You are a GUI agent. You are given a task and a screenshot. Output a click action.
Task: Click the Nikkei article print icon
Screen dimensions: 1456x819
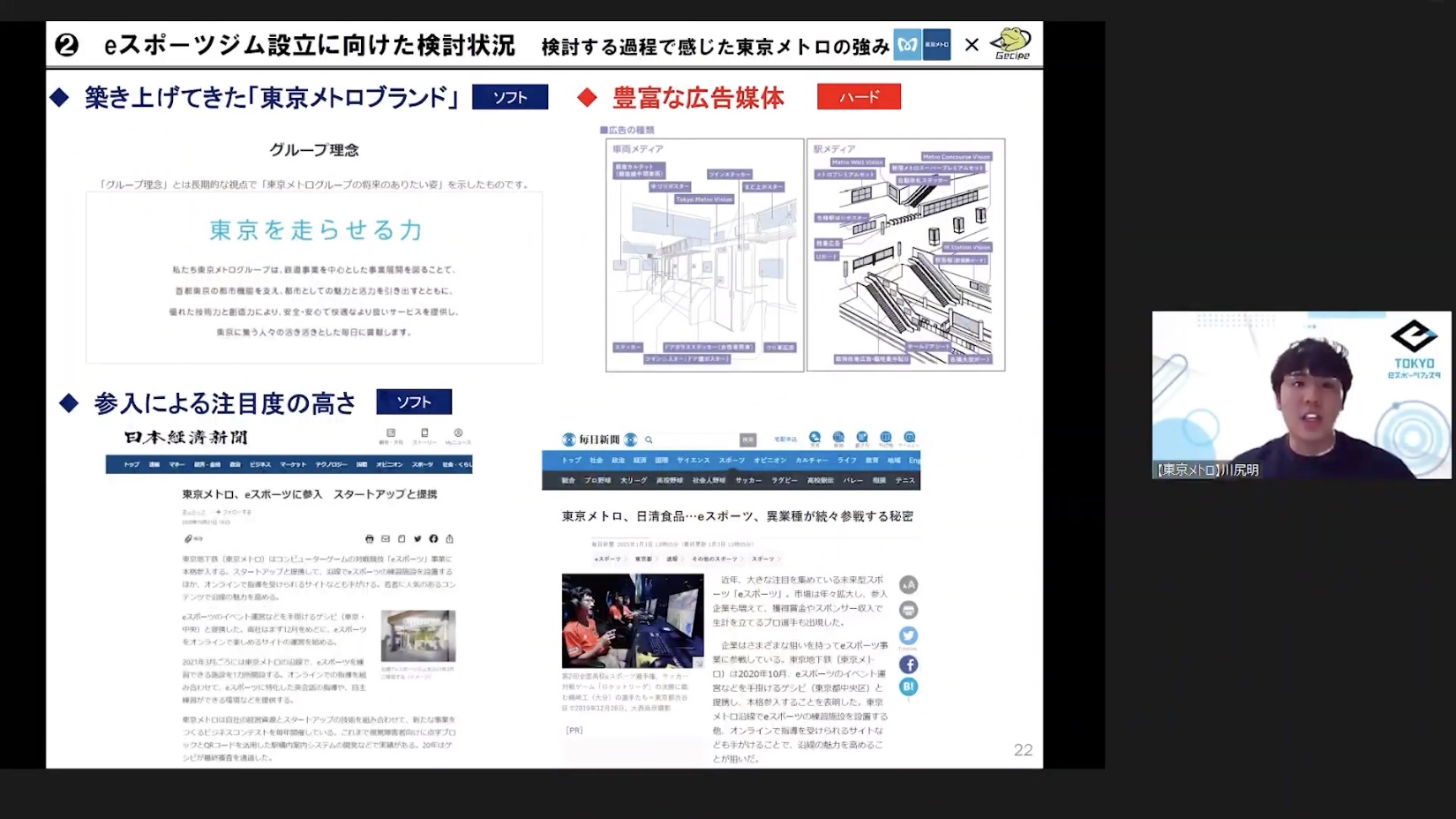click(x=369, y=538)
